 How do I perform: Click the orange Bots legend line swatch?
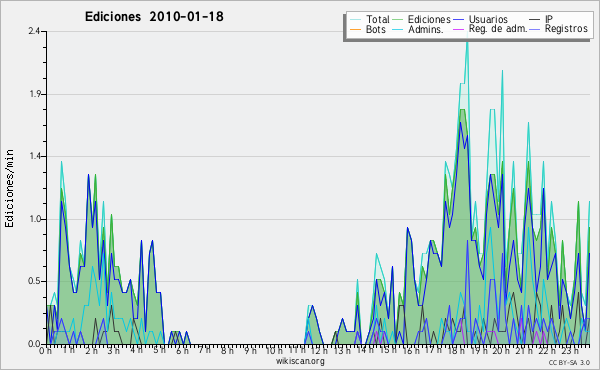tap(355, 29)
